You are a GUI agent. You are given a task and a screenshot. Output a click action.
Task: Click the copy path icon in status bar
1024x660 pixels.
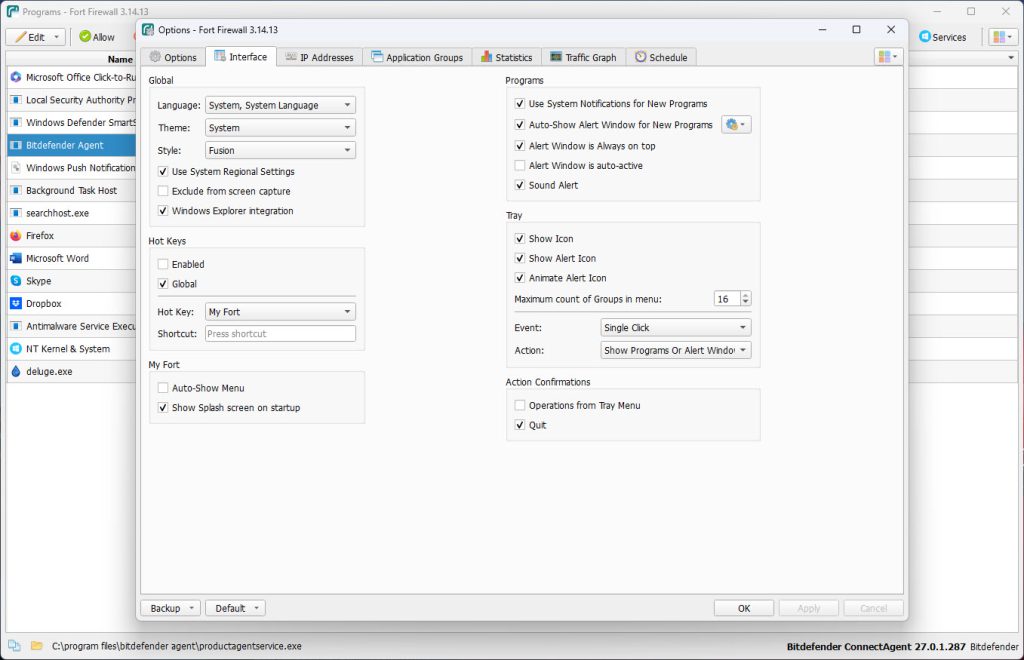[14, 646]
